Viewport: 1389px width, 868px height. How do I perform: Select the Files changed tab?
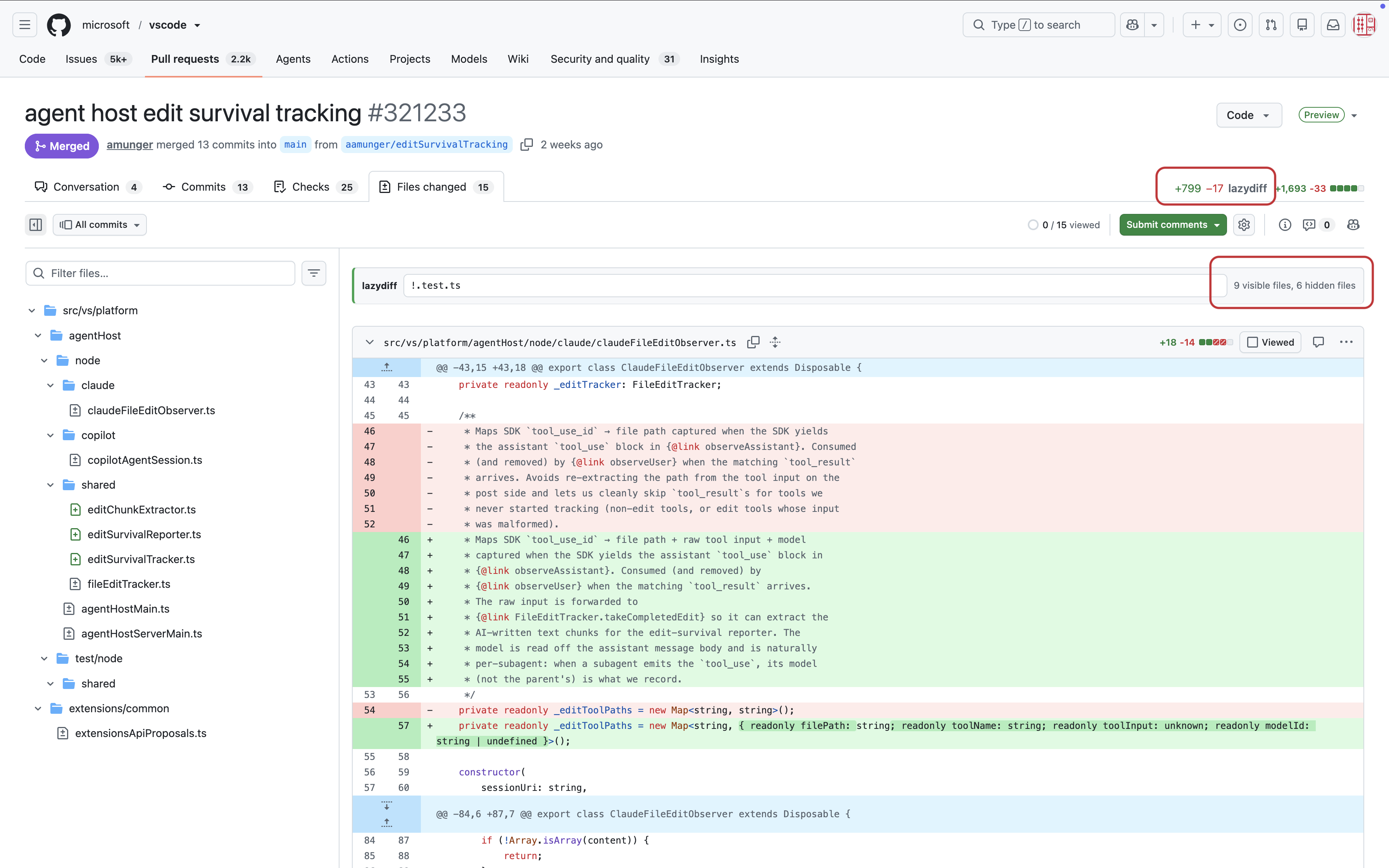436,186
